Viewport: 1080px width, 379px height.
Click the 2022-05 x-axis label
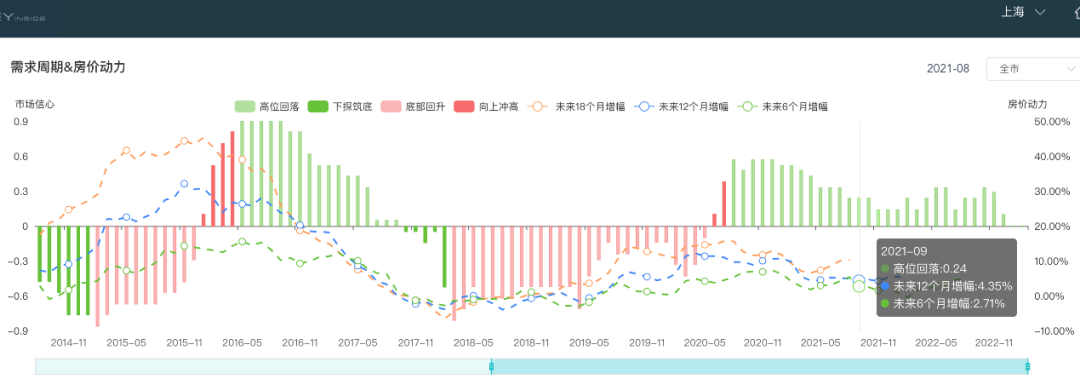coord(936,342)
